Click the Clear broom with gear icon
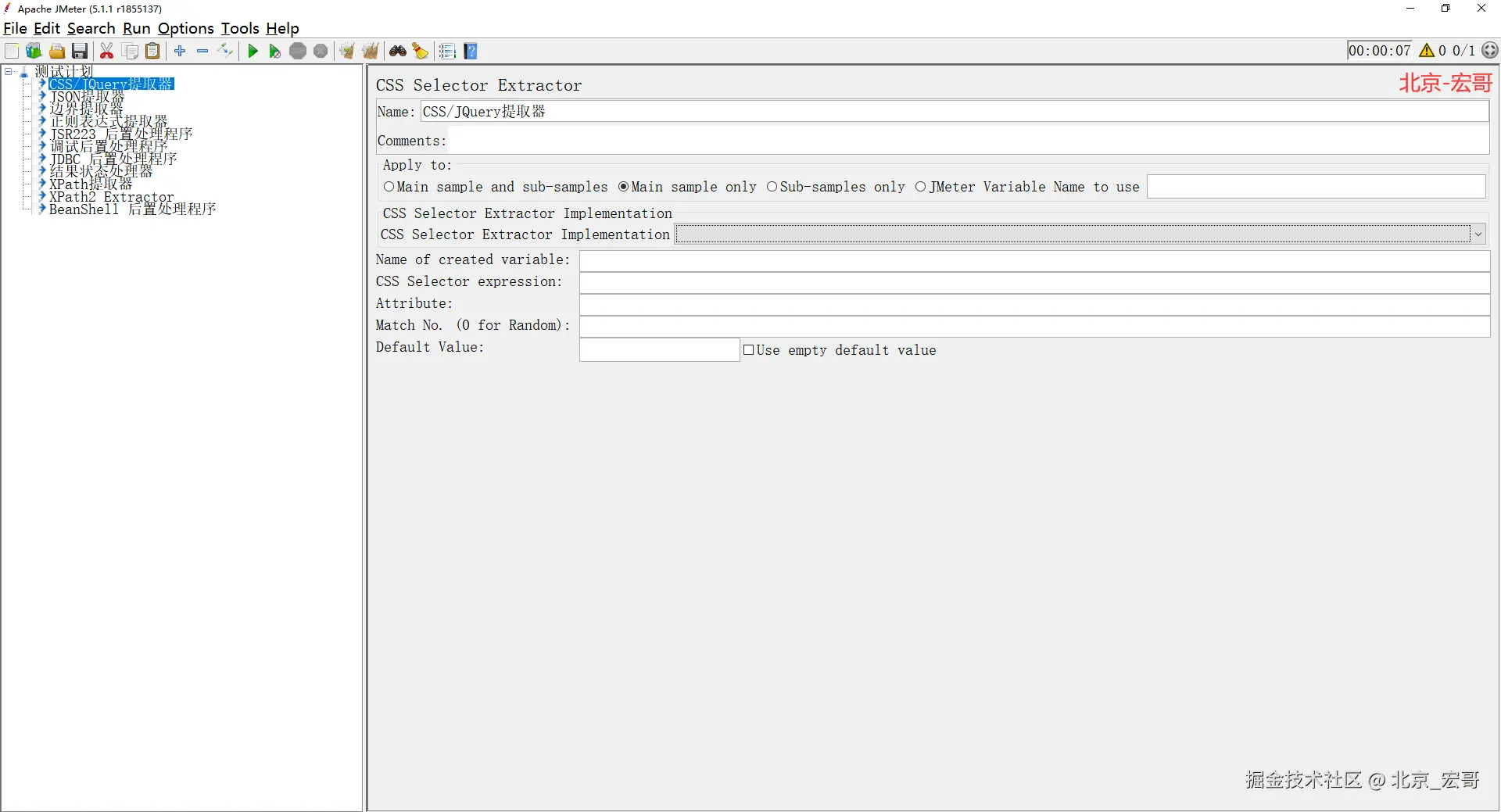Screen dimensions: 1501x812 pyautogui.click(x=347, y=51)
